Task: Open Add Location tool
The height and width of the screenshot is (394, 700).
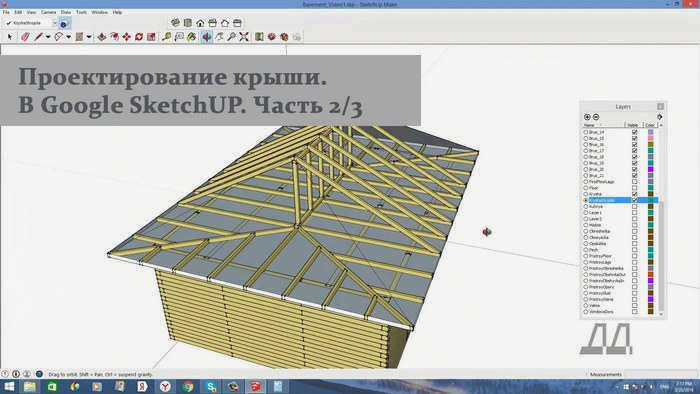Action: click(x=259, y=37)
